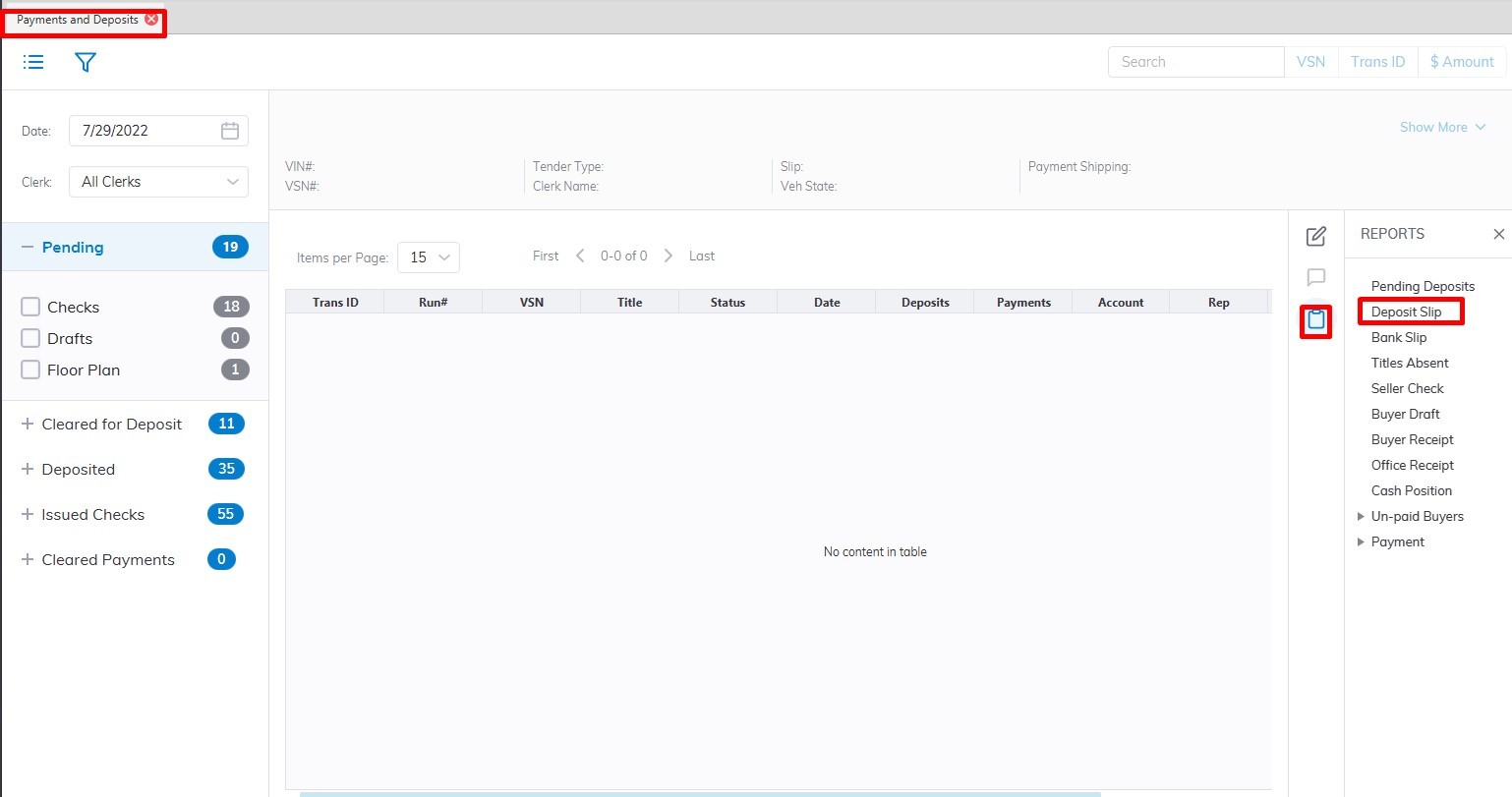The width and height of the screenshot is (1512, 797).
Task: Open the comments speech bubble icon
Action: coord(1315,278)
